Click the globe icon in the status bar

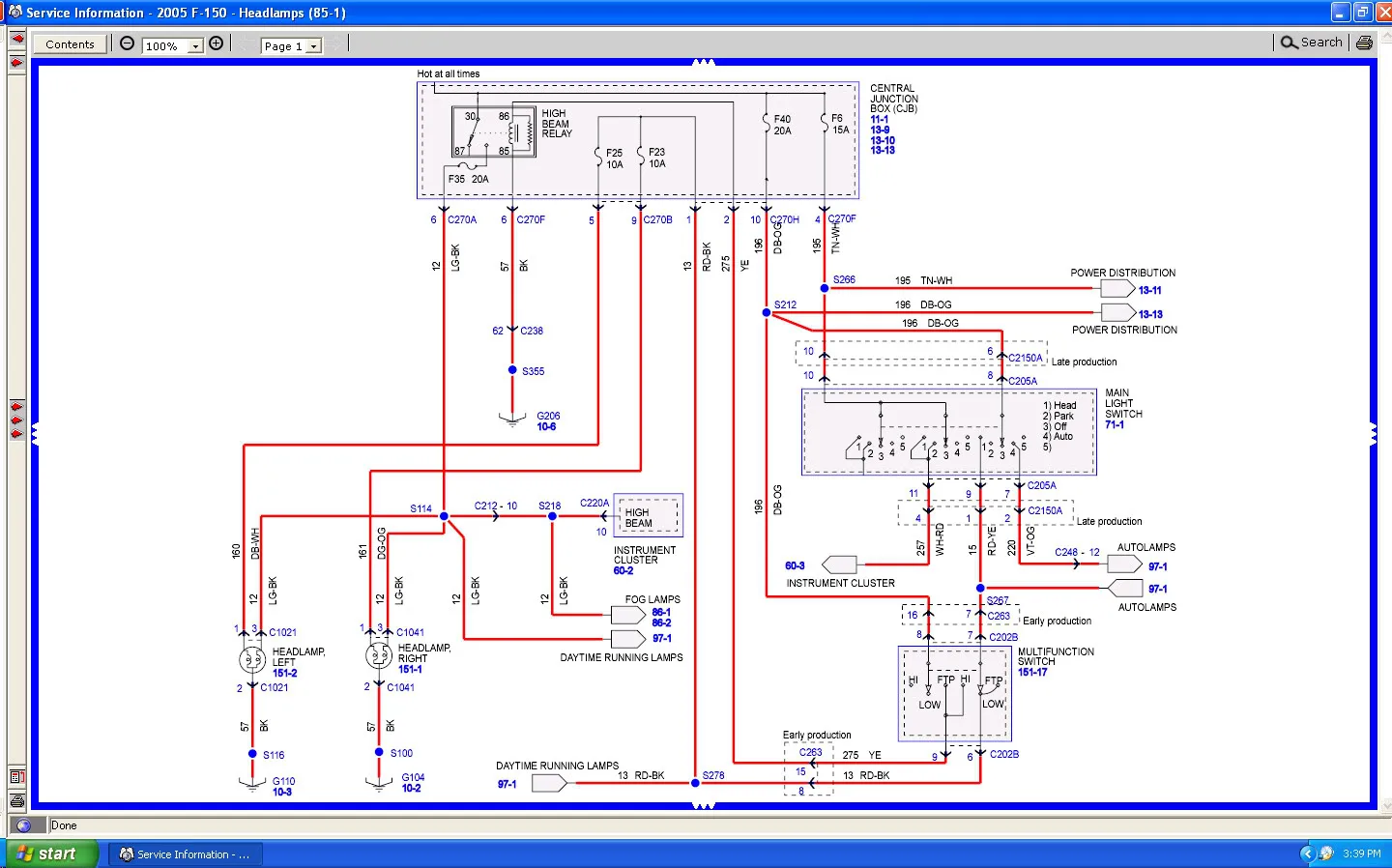(24, 825)
